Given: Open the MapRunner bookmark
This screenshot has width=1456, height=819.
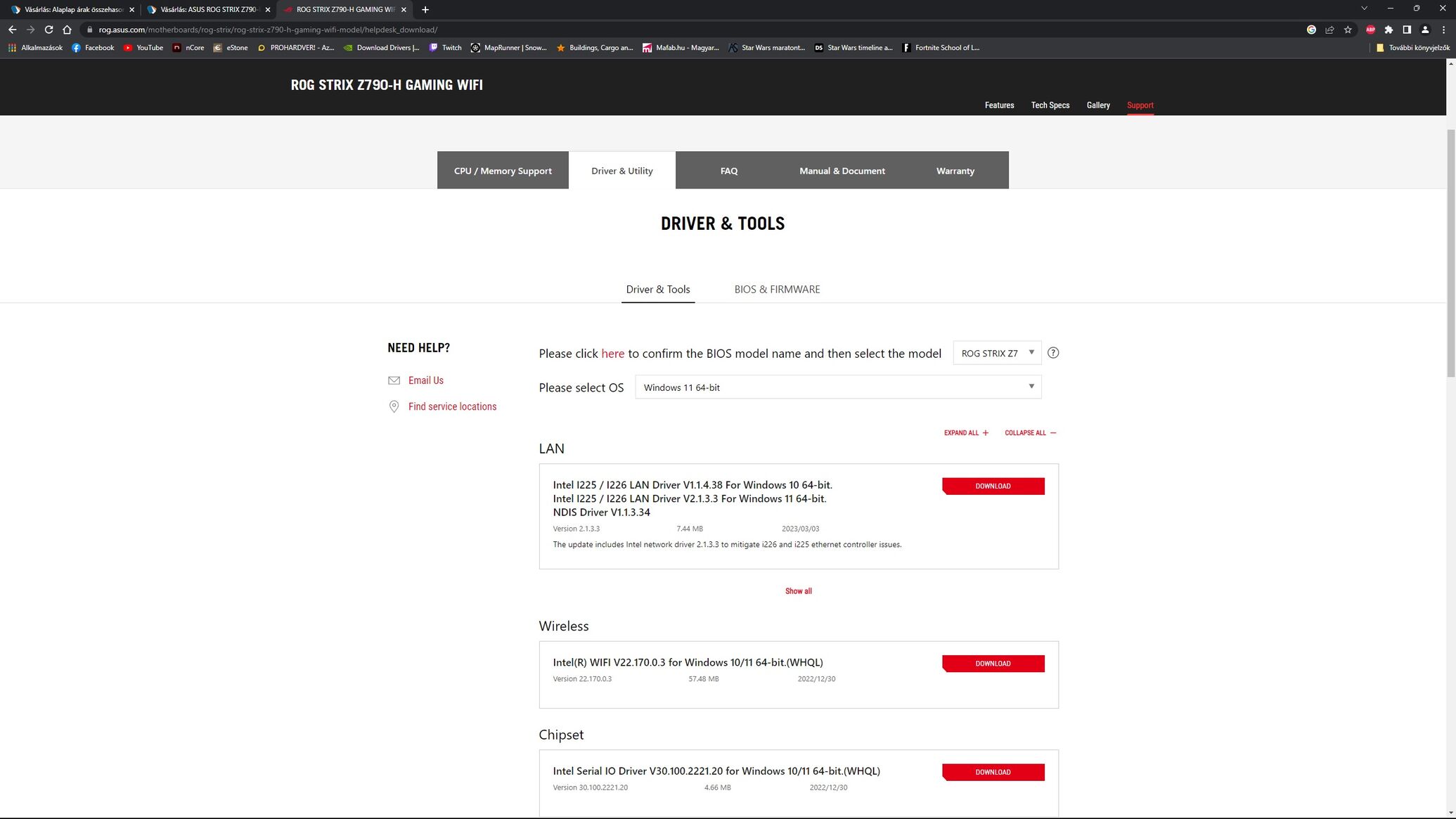Looking at the screenshot, I should tap(508, 48).
